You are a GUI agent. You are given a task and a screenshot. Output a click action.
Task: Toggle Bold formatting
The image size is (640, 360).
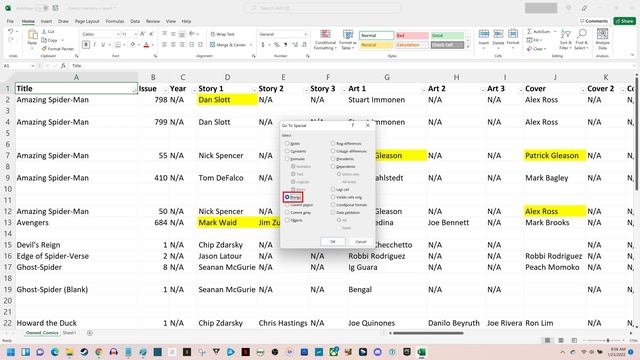(86, 45)
